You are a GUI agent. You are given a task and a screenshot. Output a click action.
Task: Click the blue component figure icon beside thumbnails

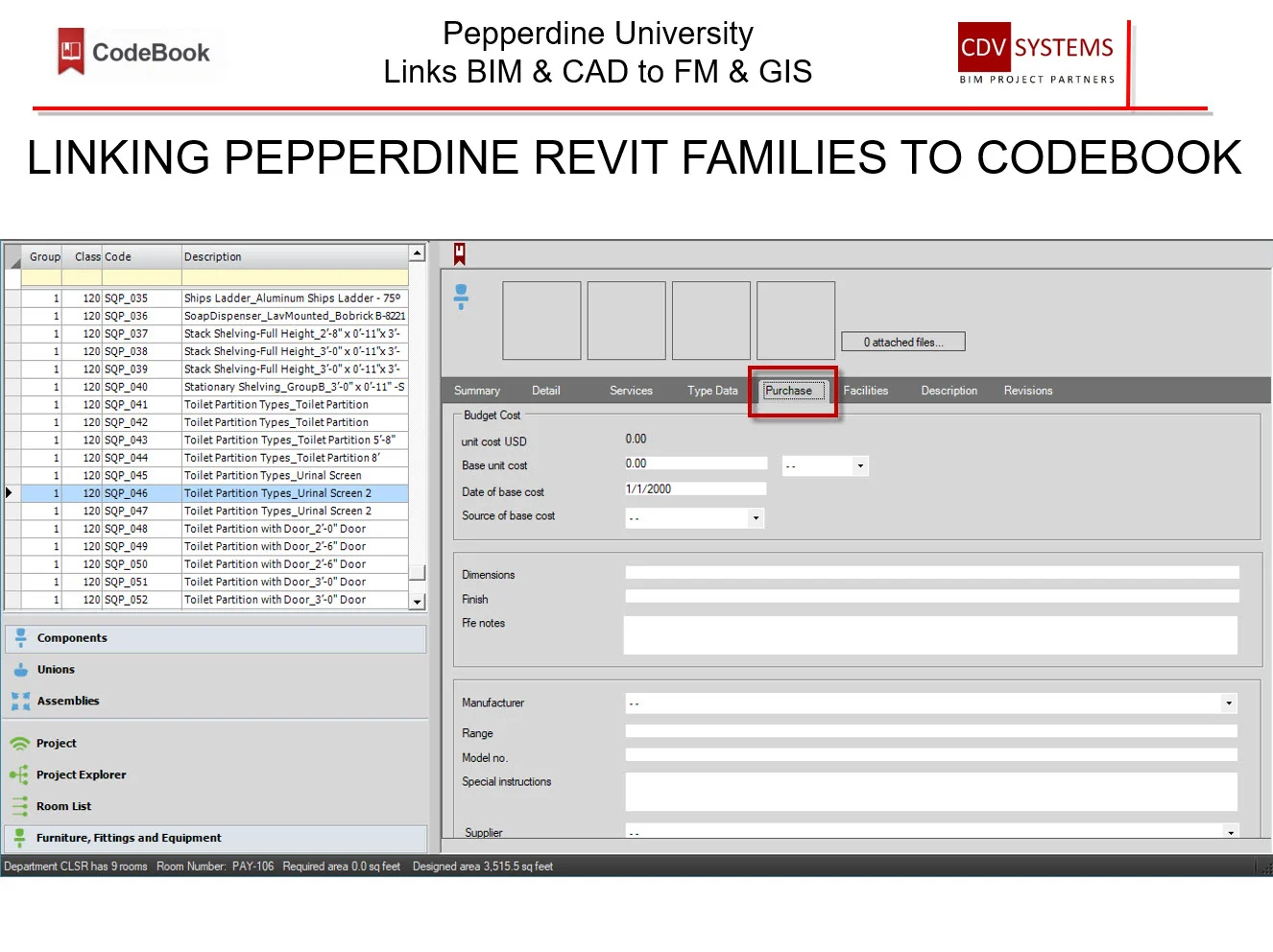(461, 297)
